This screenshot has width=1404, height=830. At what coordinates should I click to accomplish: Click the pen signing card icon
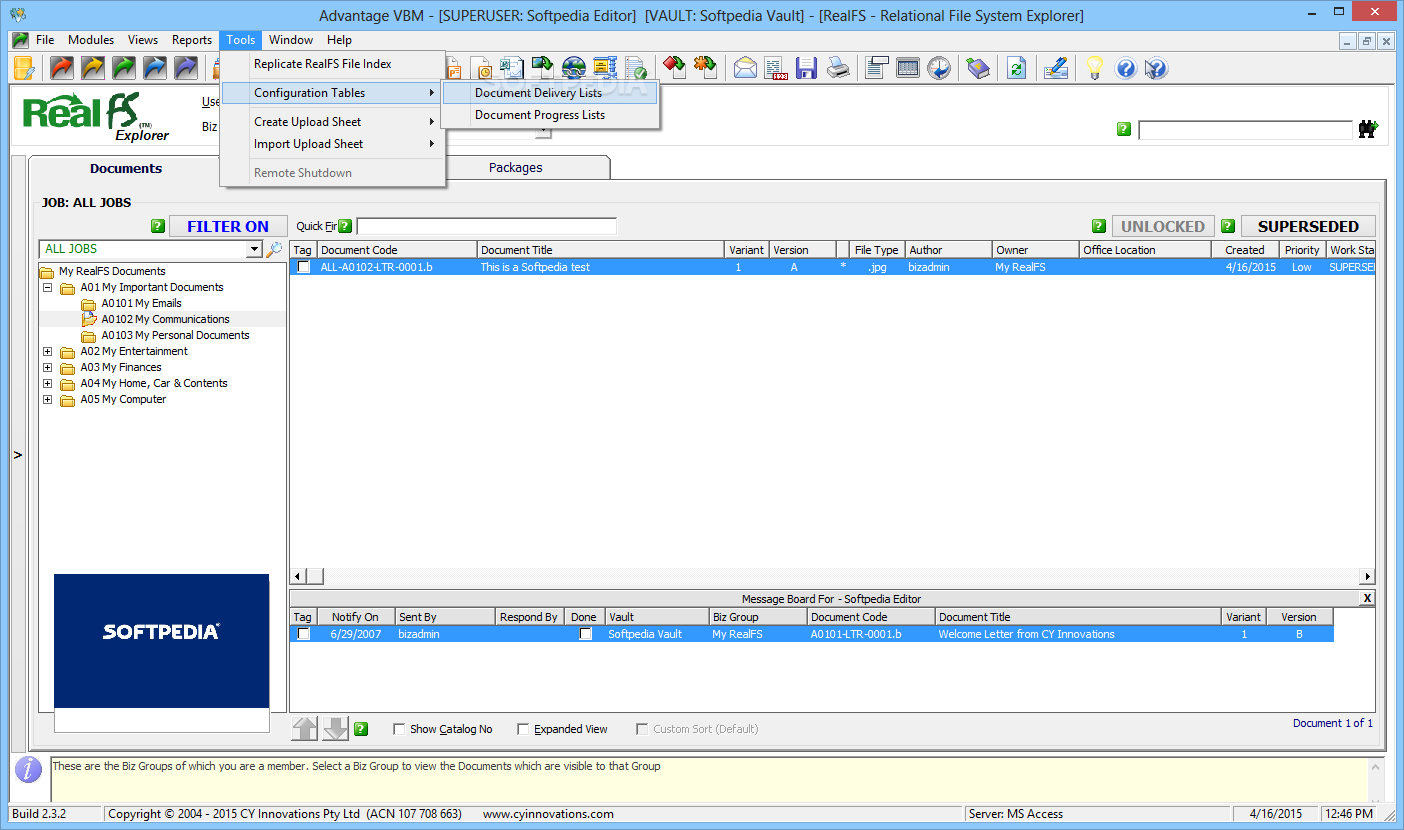tap(1056, 68)
